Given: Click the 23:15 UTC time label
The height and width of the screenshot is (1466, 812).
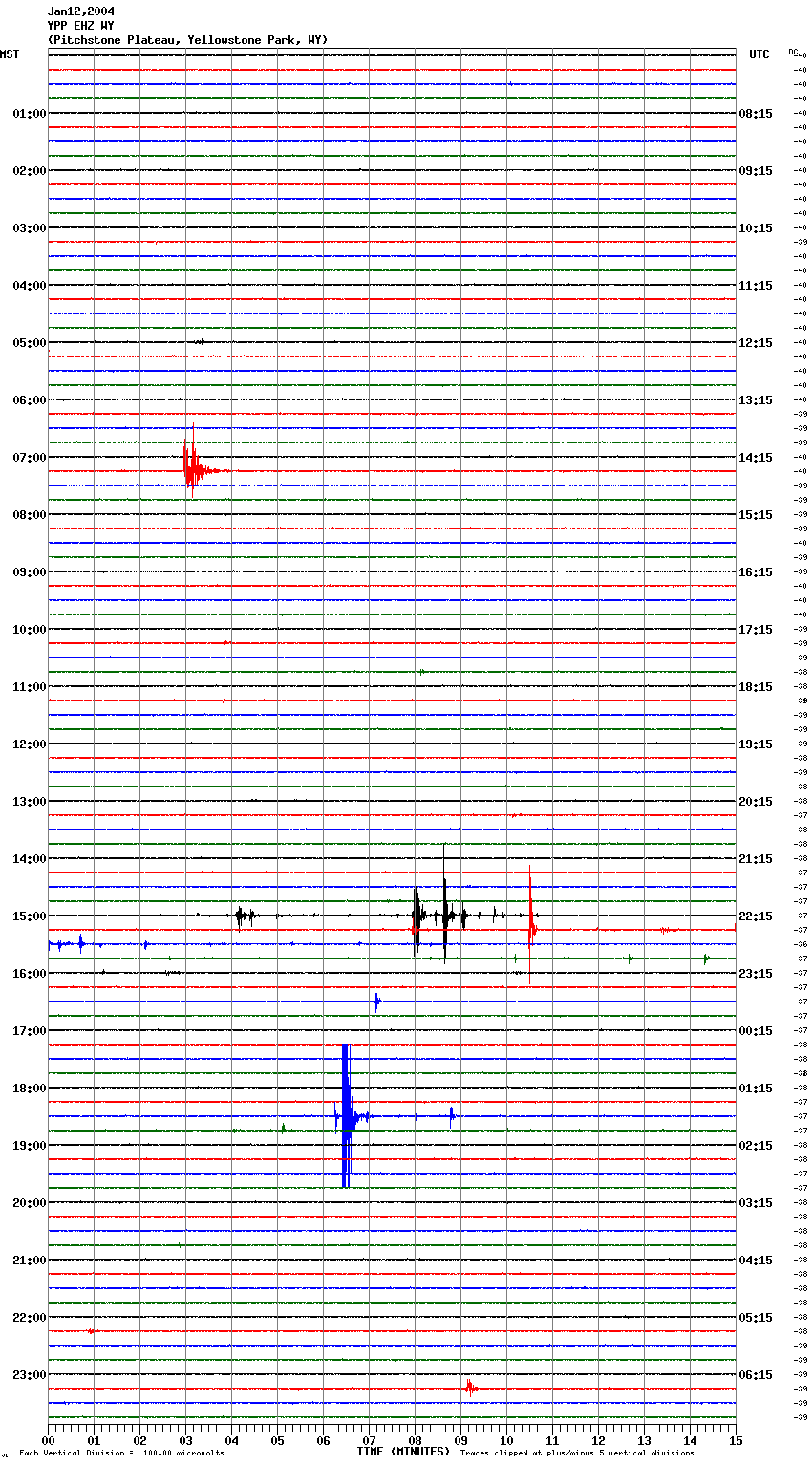Looking at the screenshot, I should coord(756,974).
